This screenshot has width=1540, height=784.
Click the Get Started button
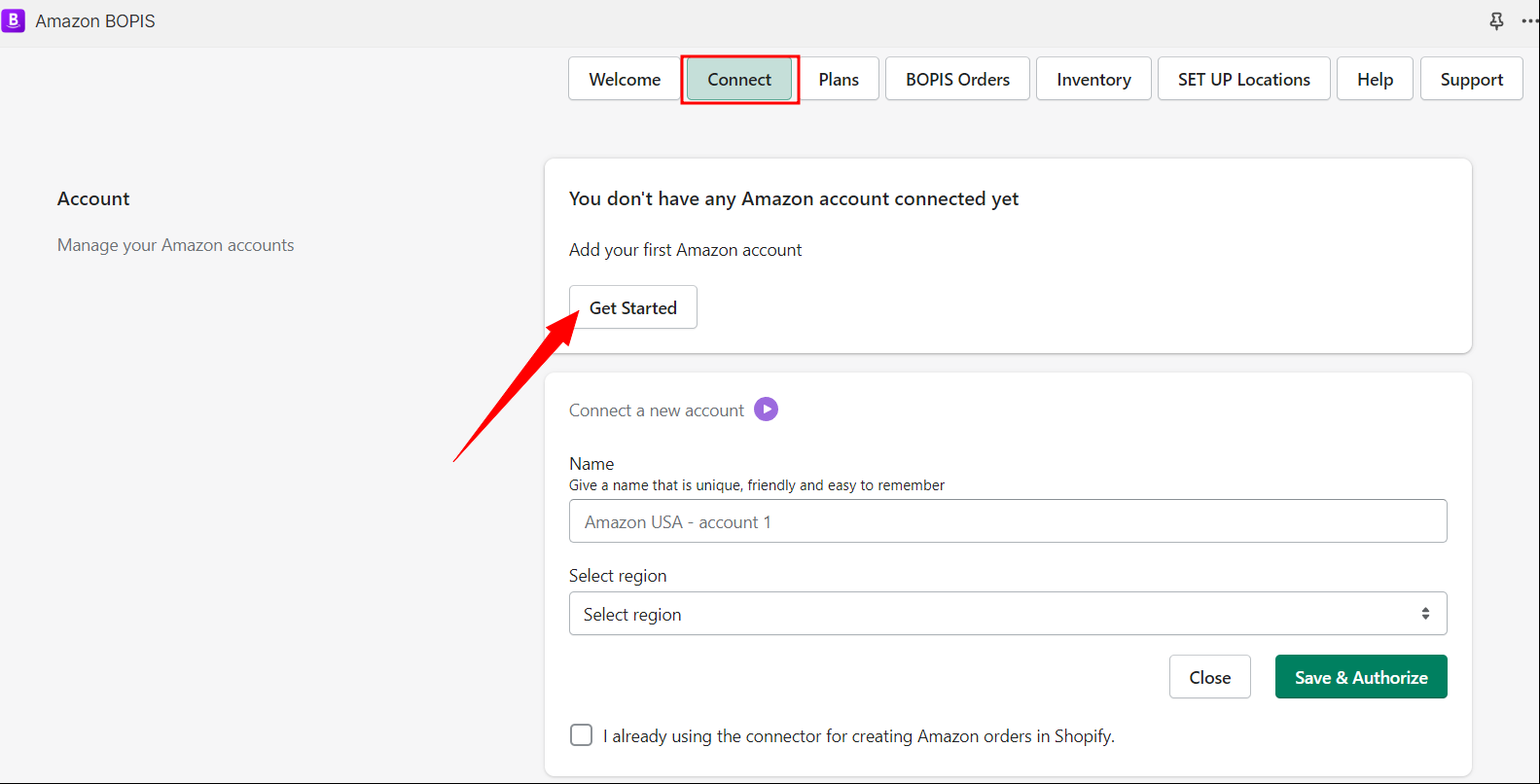coord(633,307)
